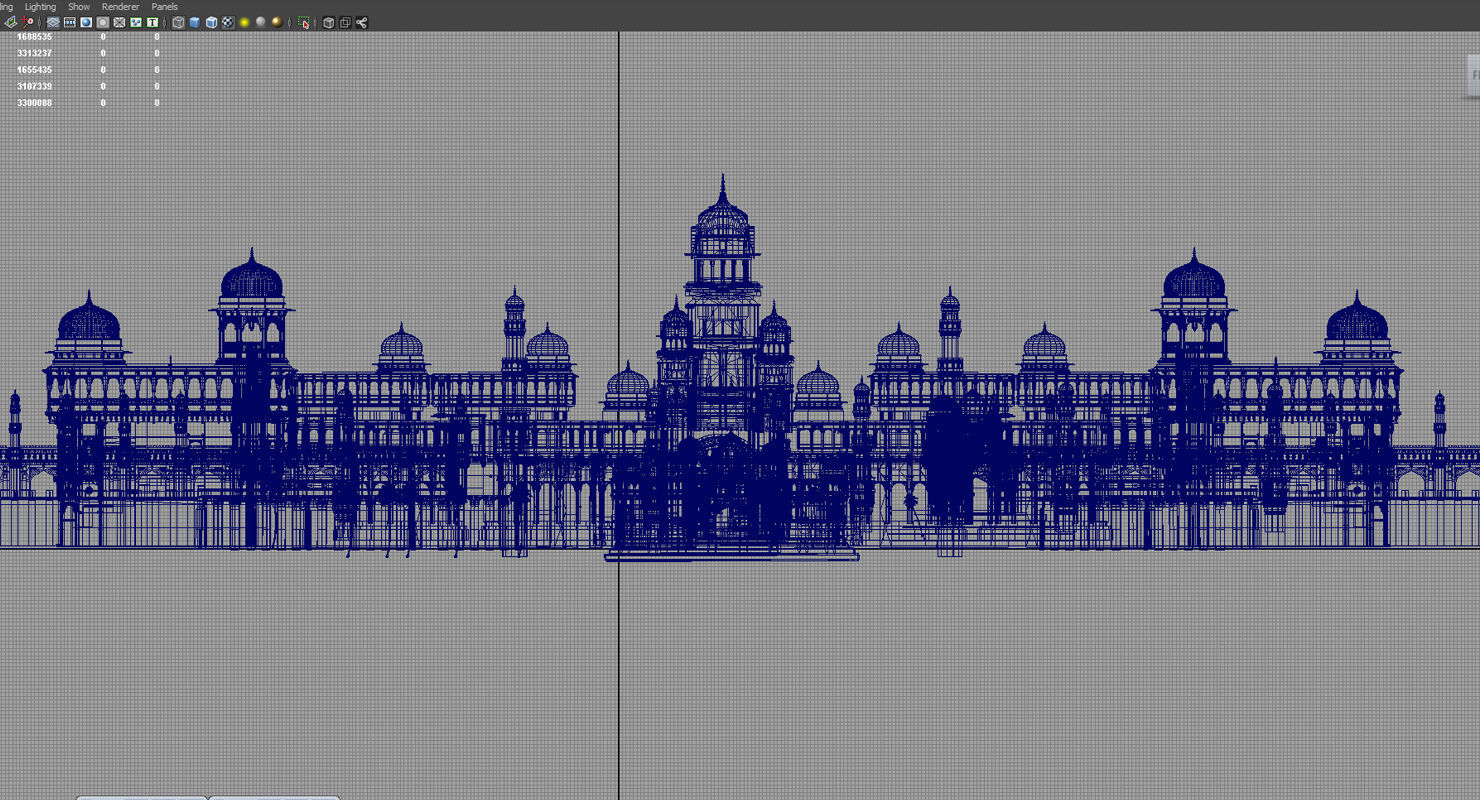Open the Renderer menu
Viewport: 1480px width, 800px height.
click(120, 7)
